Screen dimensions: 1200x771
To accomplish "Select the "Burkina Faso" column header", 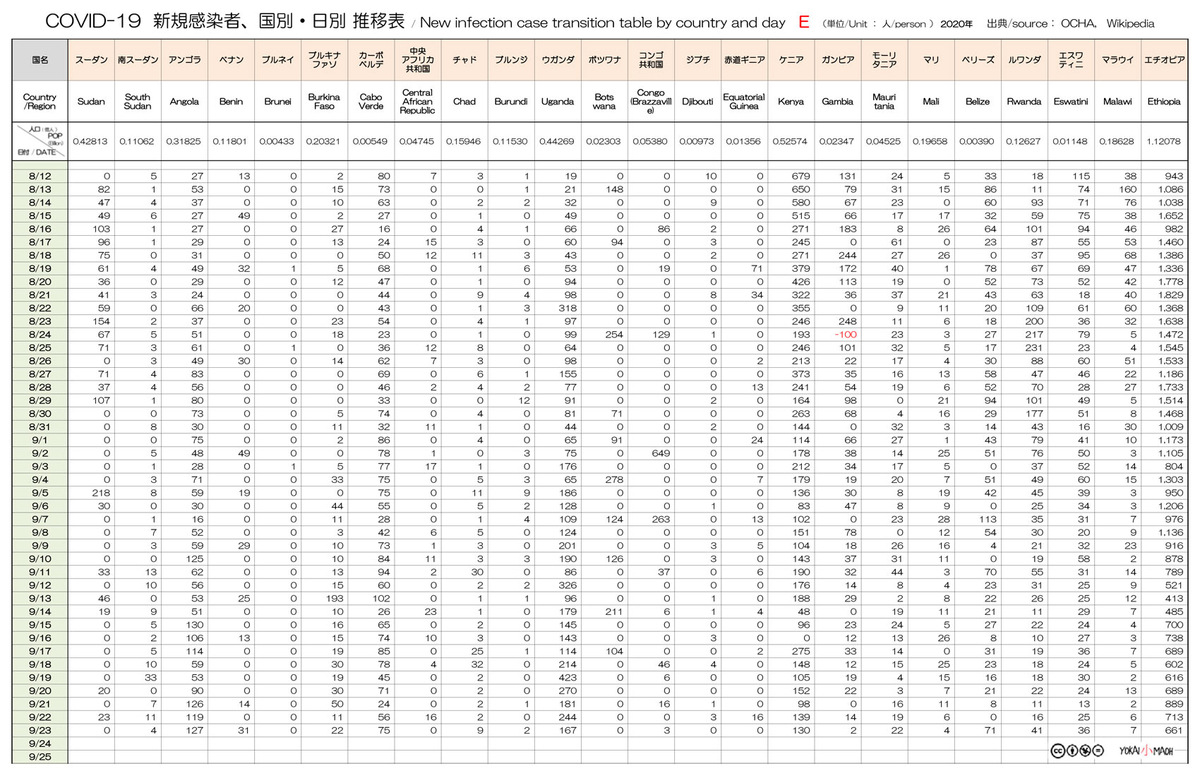I will [x=323, y=101].
